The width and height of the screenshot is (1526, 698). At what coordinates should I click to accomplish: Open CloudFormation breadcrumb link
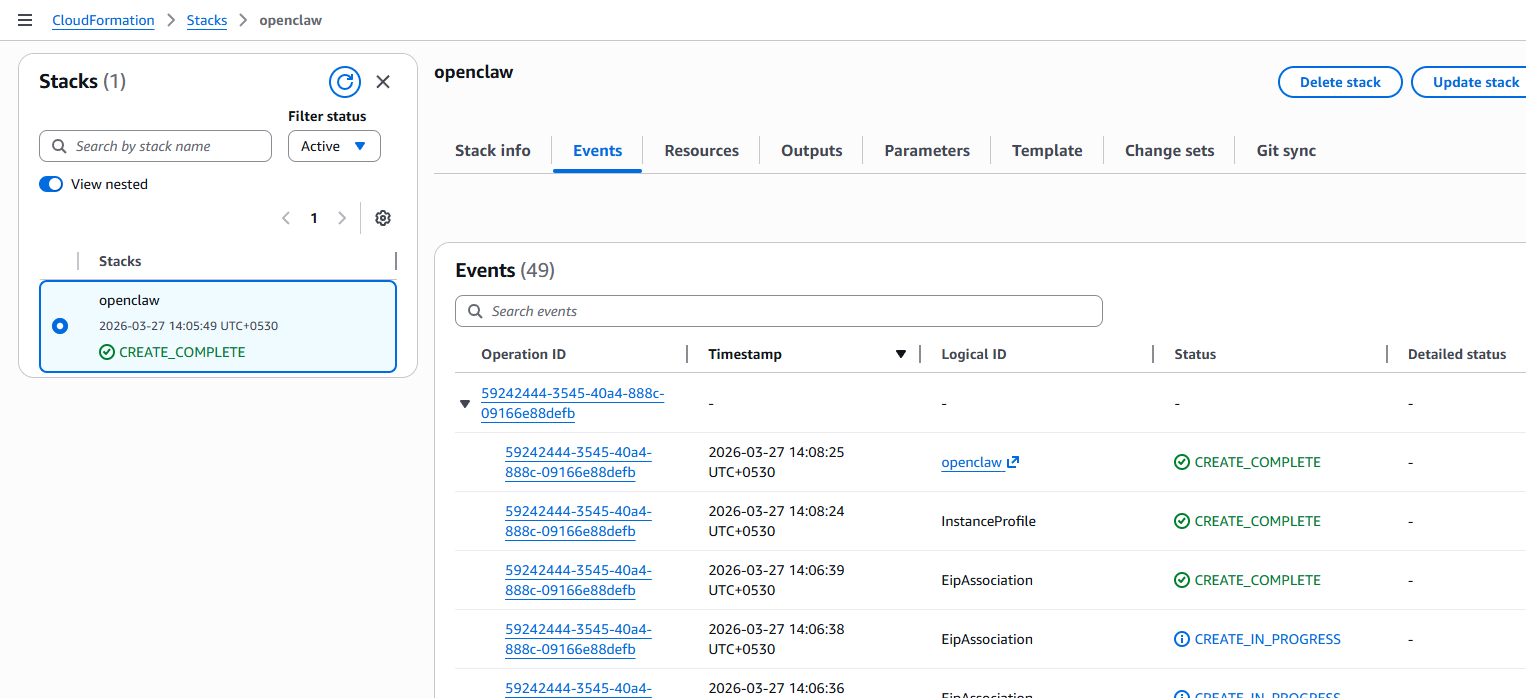click(103, 20)
